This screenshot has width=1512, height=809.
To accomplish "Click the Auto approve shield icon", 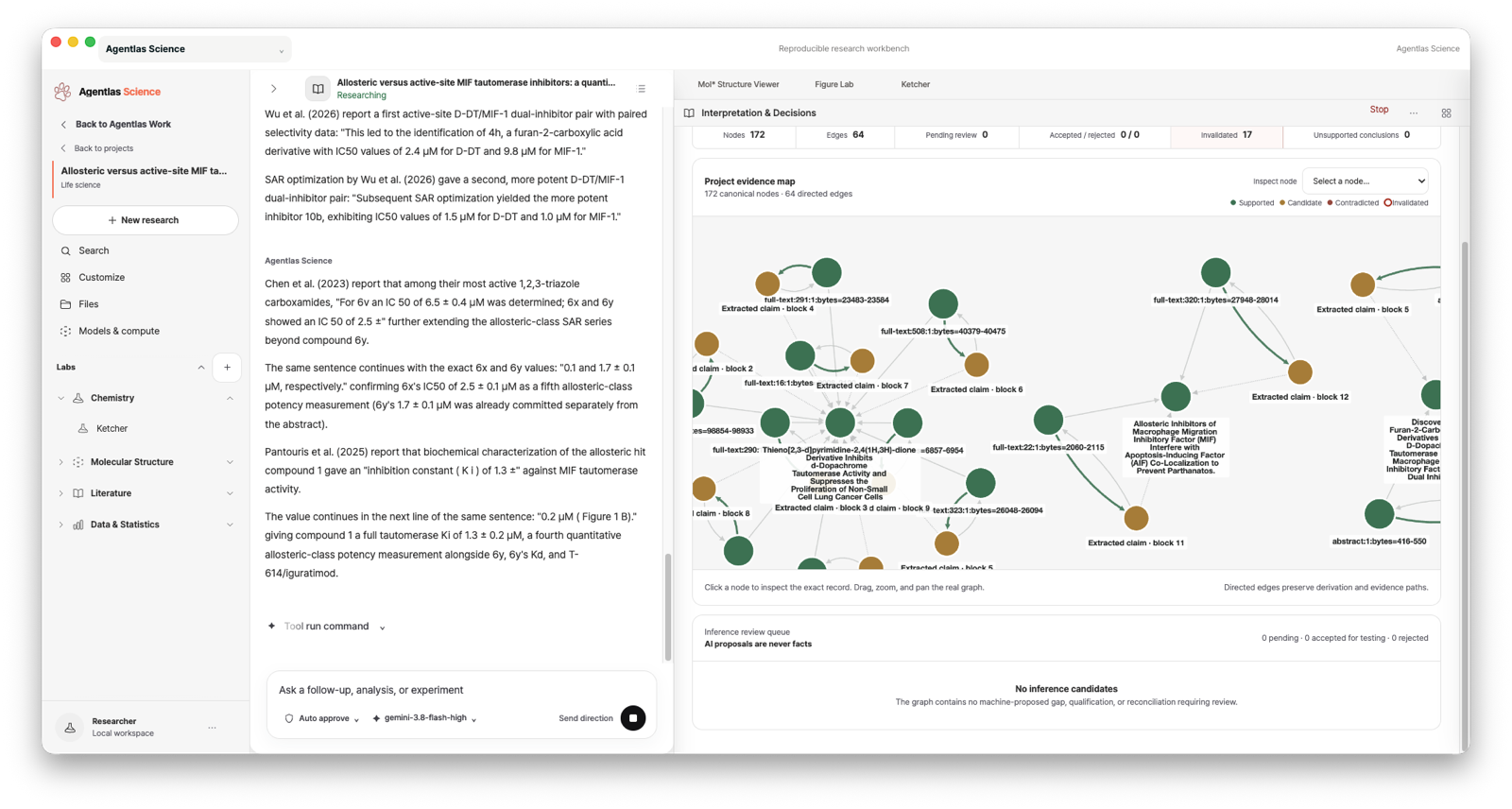I will pyautogui.click(x=289, y=718).
